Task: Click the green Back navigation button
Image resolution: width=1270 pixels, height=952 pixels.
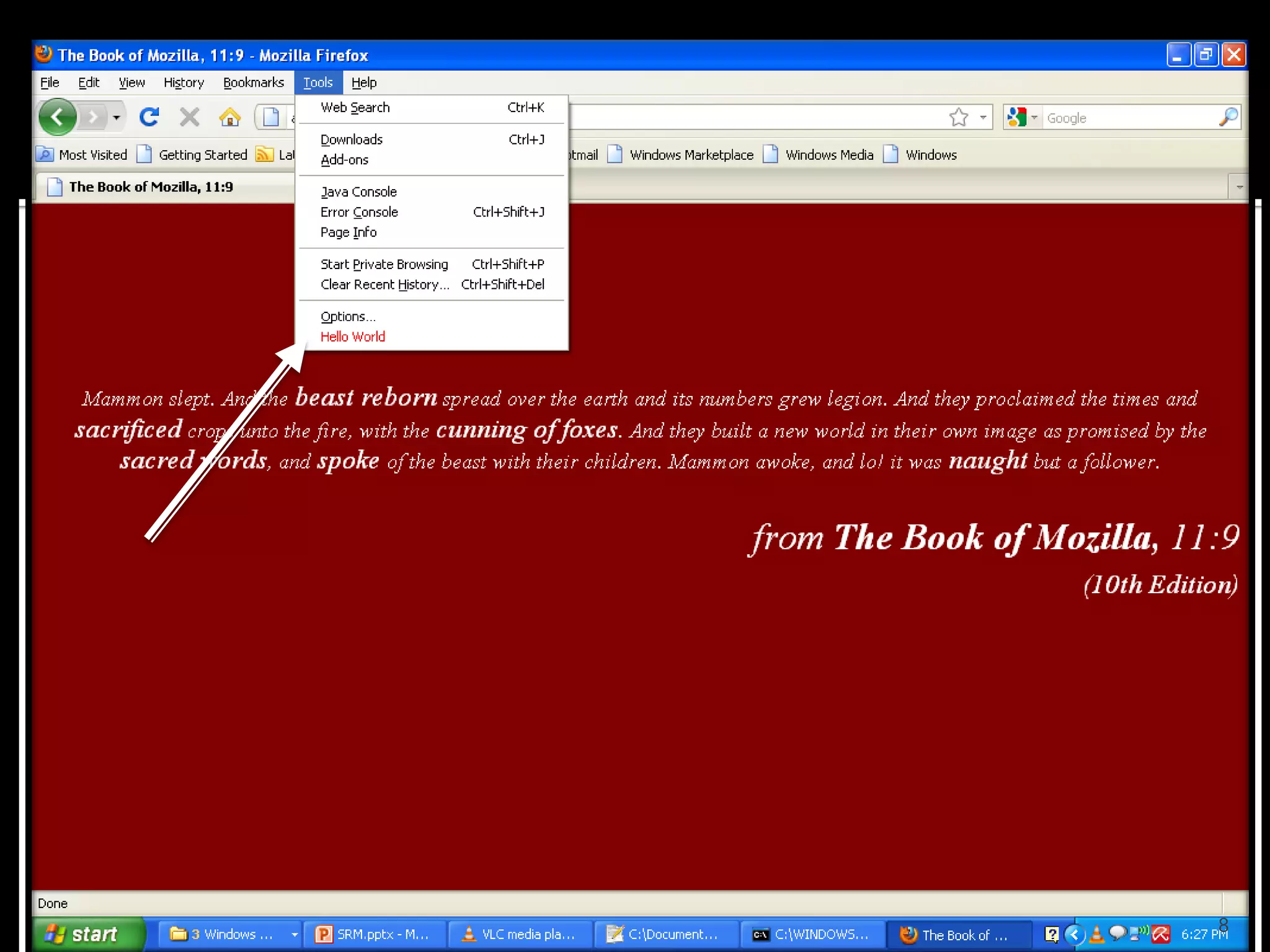Action: click(x=58, y=117)
